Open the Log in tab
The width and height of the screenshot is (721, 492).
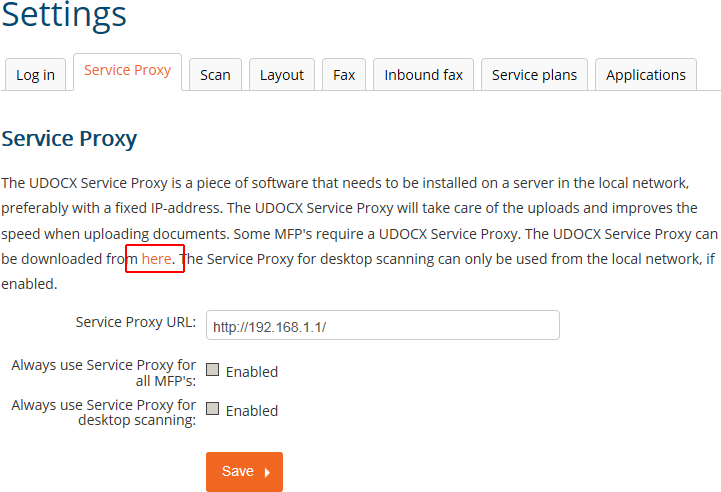35,74
